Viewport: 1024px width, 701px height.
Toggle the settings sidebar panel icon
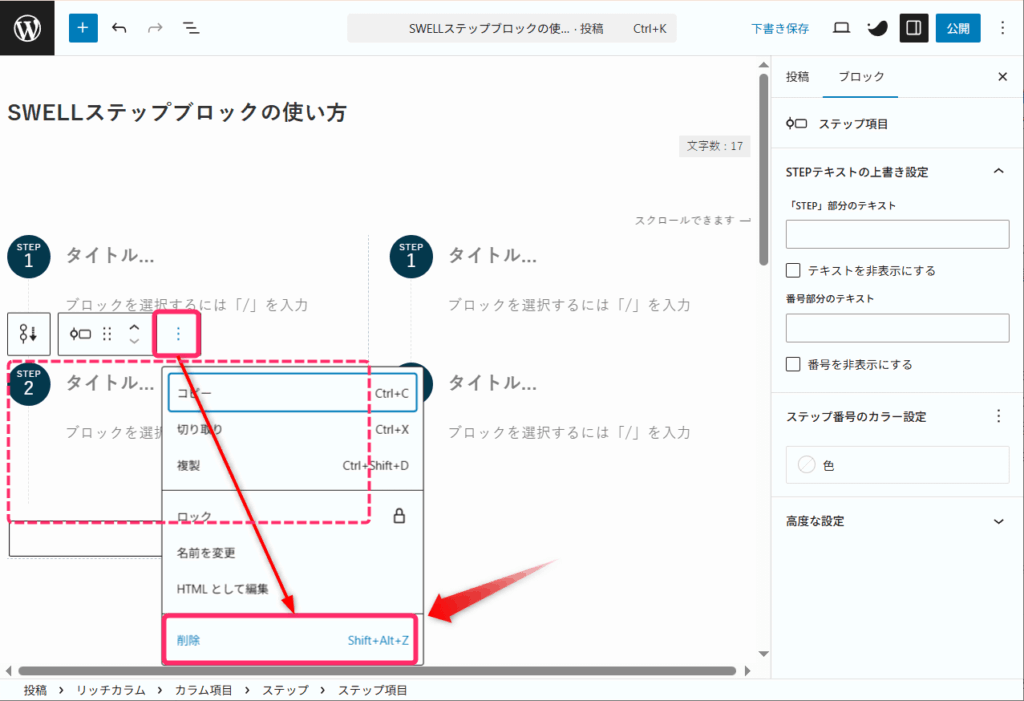(912, 28)
